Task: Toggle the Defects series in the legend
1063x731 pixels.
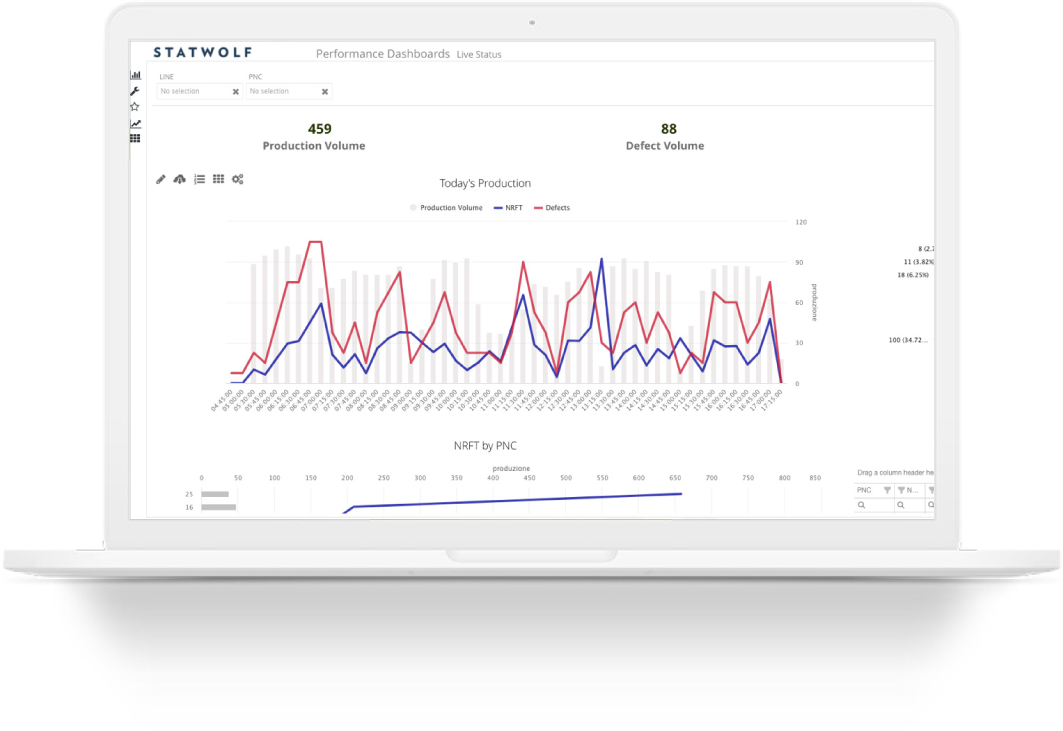Action: 552,208
